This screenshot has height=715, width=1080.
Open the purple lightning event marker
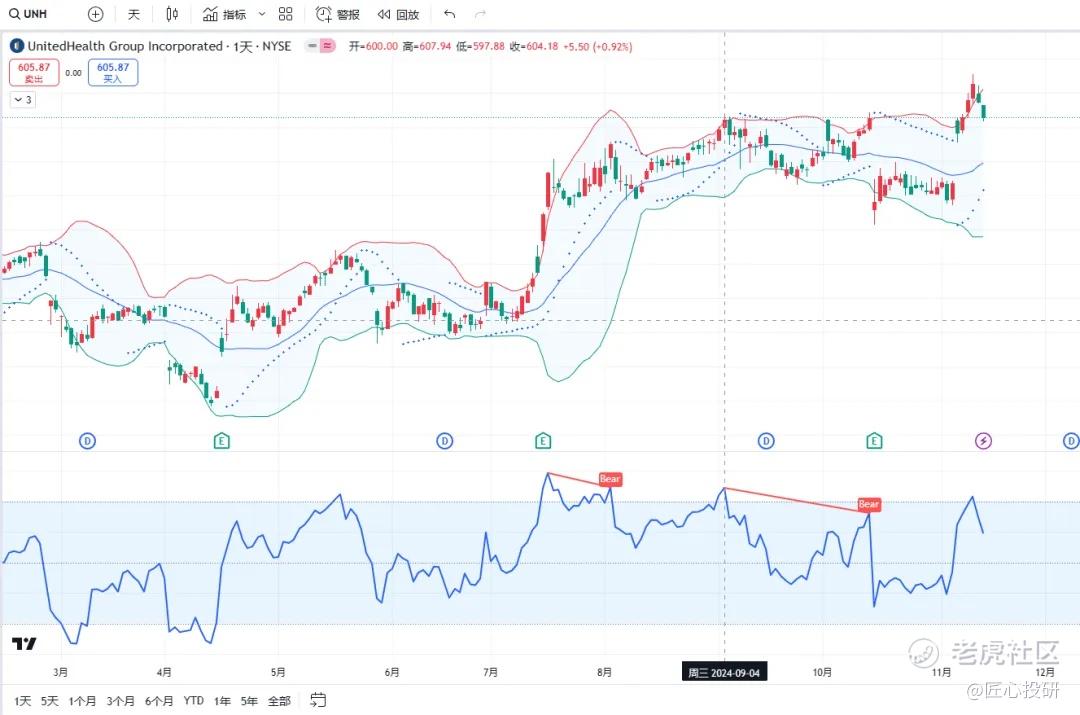pos(984,441)
